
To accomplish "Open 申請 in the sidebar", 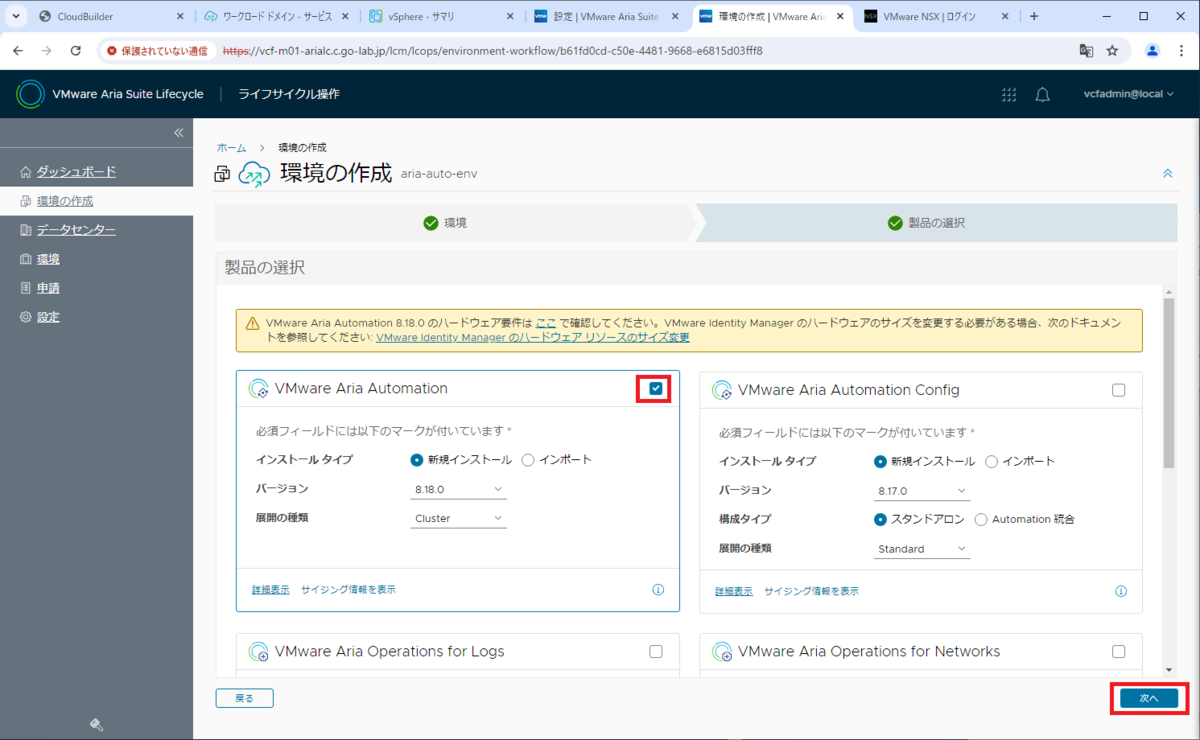I will pyautogui.click(x=48, y=288).
